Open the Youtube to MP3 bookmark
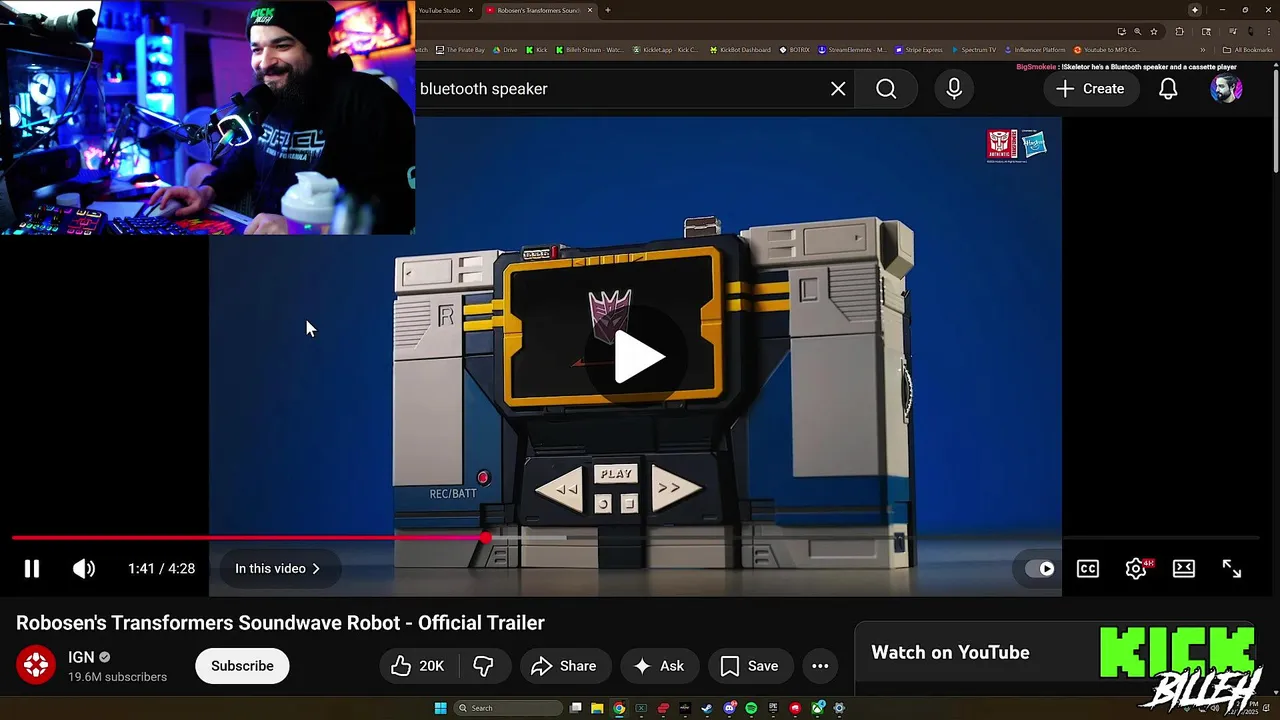Screen dimensions: 1280x720 click(x=1106, y=50)
